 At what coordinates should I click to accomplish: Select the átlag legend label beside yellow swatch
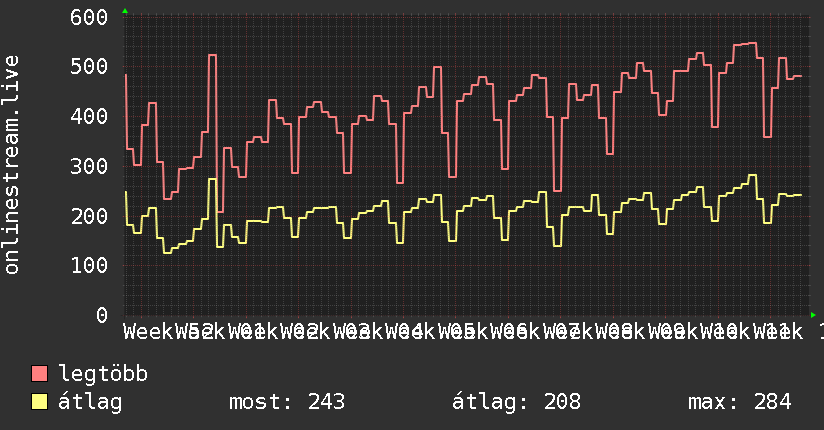click(x=90, y=402)
